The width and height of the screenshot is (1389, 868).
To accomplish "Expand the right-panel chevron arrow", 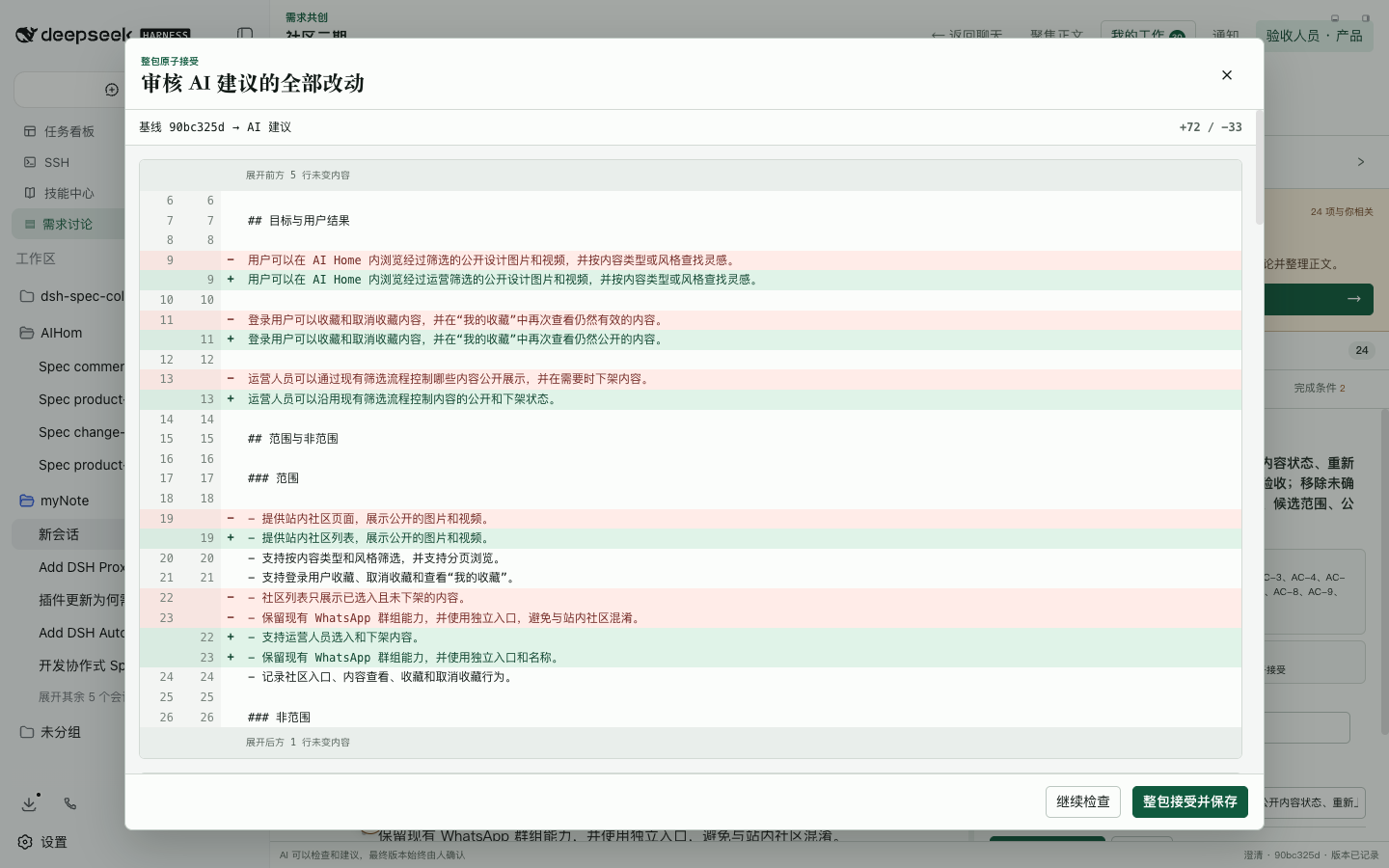I will 1361,162.
